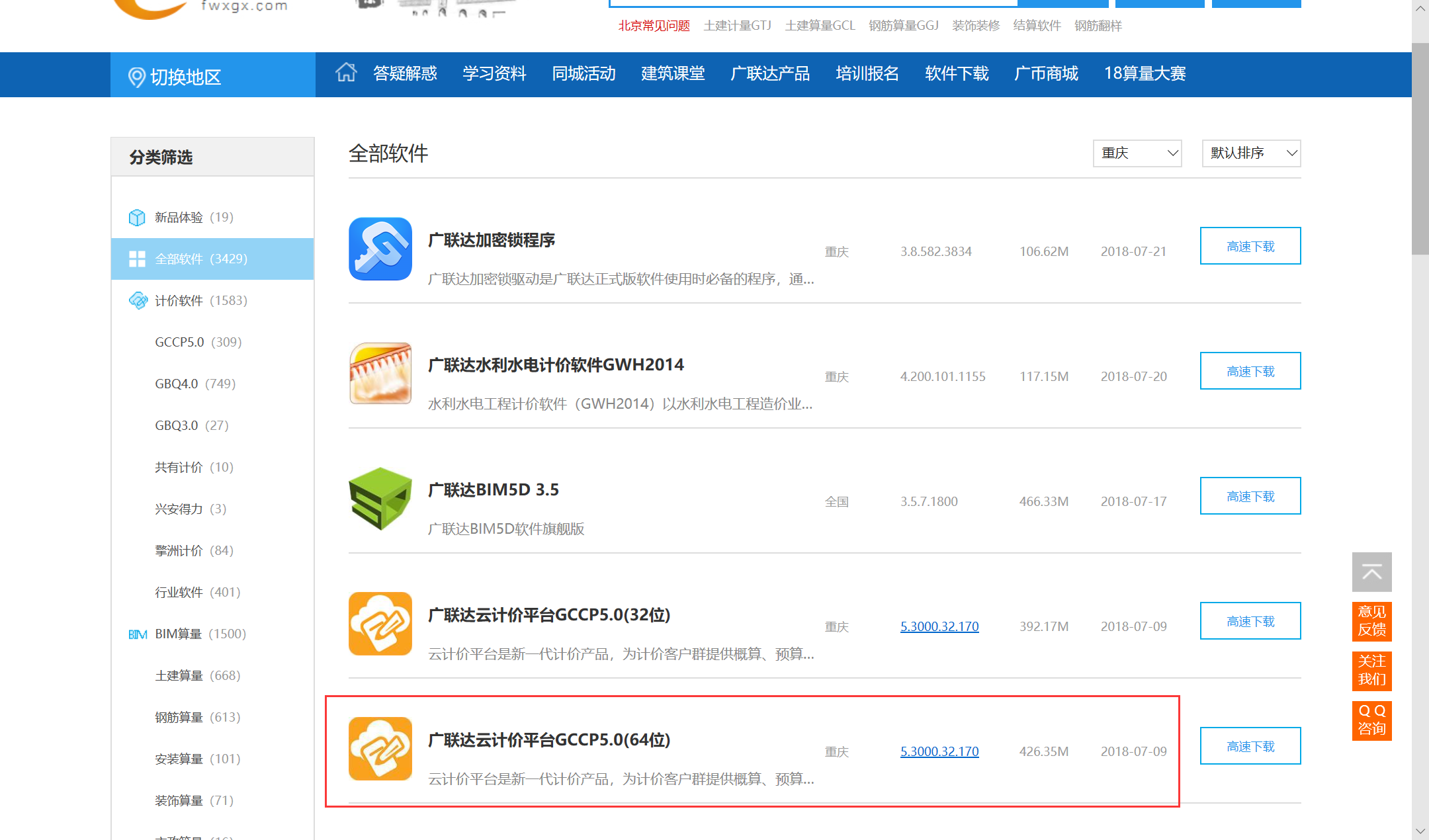Select 擎洲计价 (84) category

click(194, 550)
